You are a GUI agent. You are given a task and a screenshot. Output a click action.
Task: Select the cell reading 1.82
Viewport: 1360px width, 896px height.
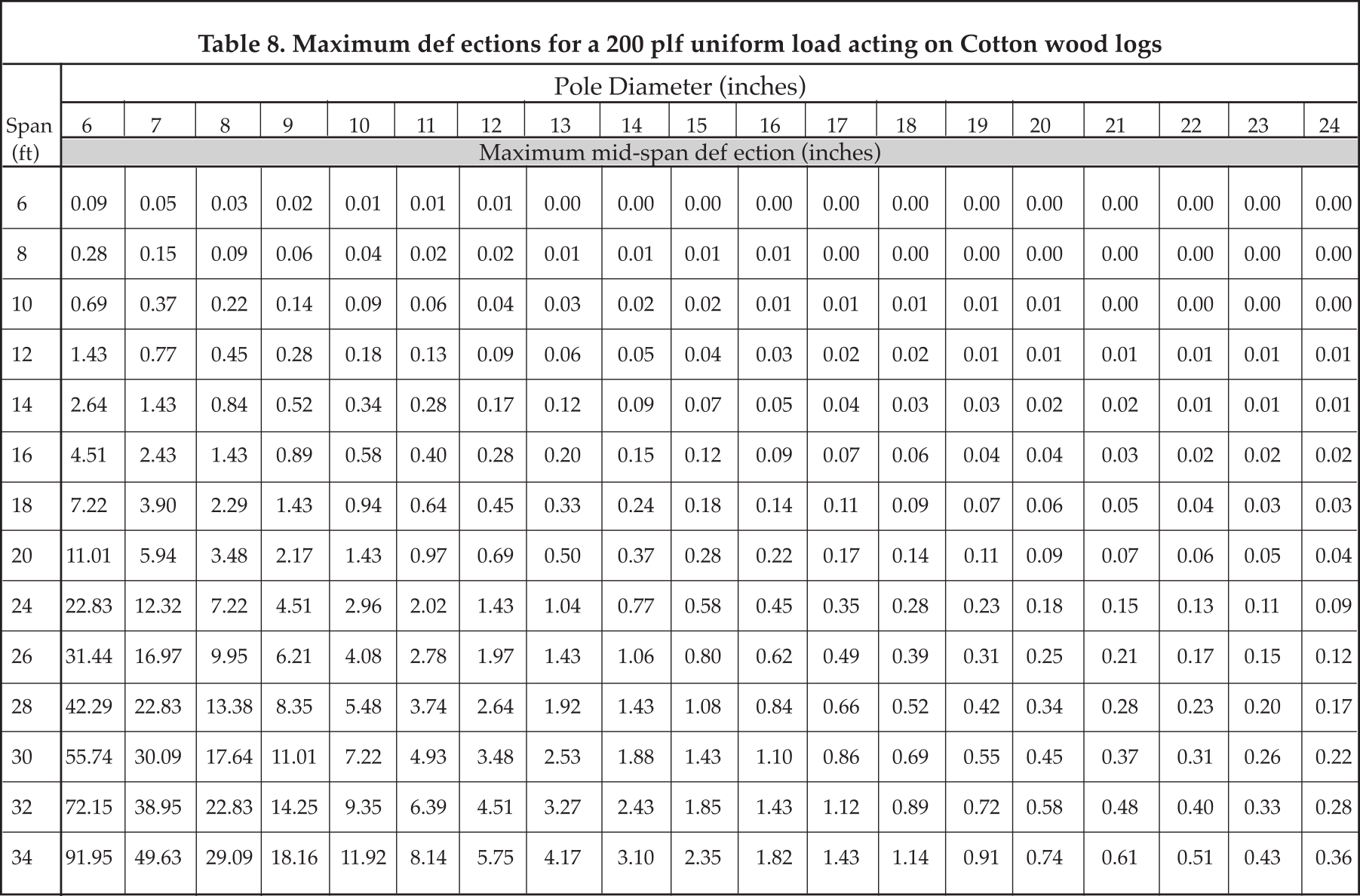point(774,858)
